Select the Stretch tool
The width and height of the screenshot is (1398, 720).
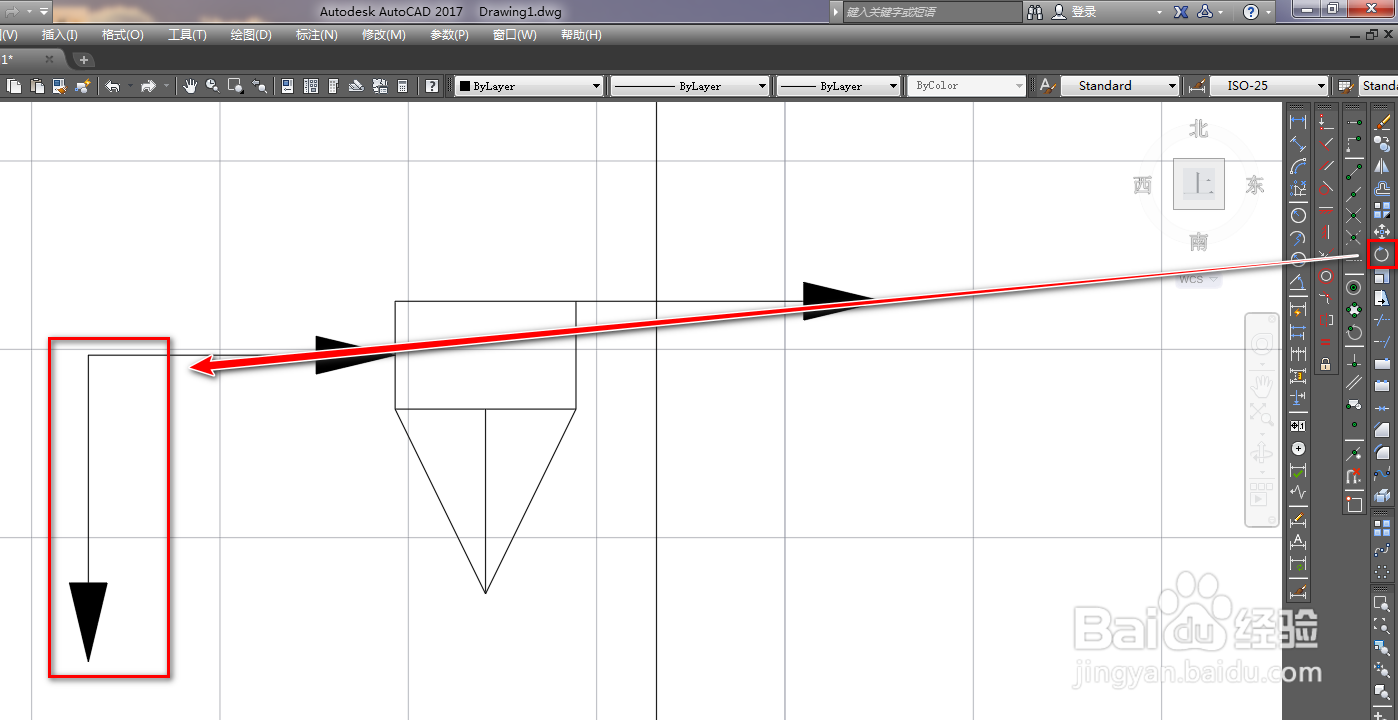pyautogui.click(x=1382, y=298)
